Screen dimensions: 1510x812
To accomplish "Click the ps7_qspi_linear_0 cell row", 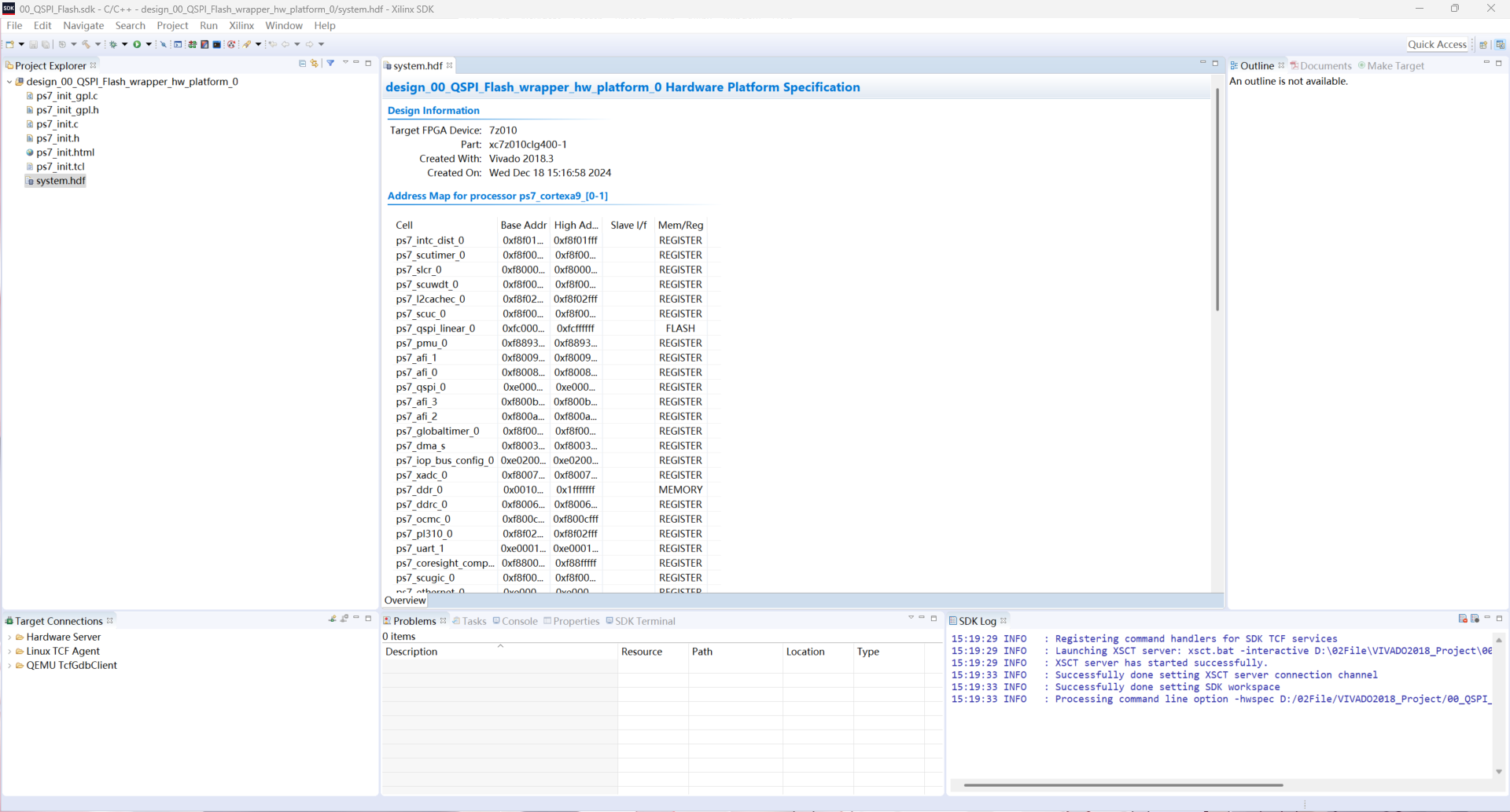I will pyautogui.click(x=549, y=329).
